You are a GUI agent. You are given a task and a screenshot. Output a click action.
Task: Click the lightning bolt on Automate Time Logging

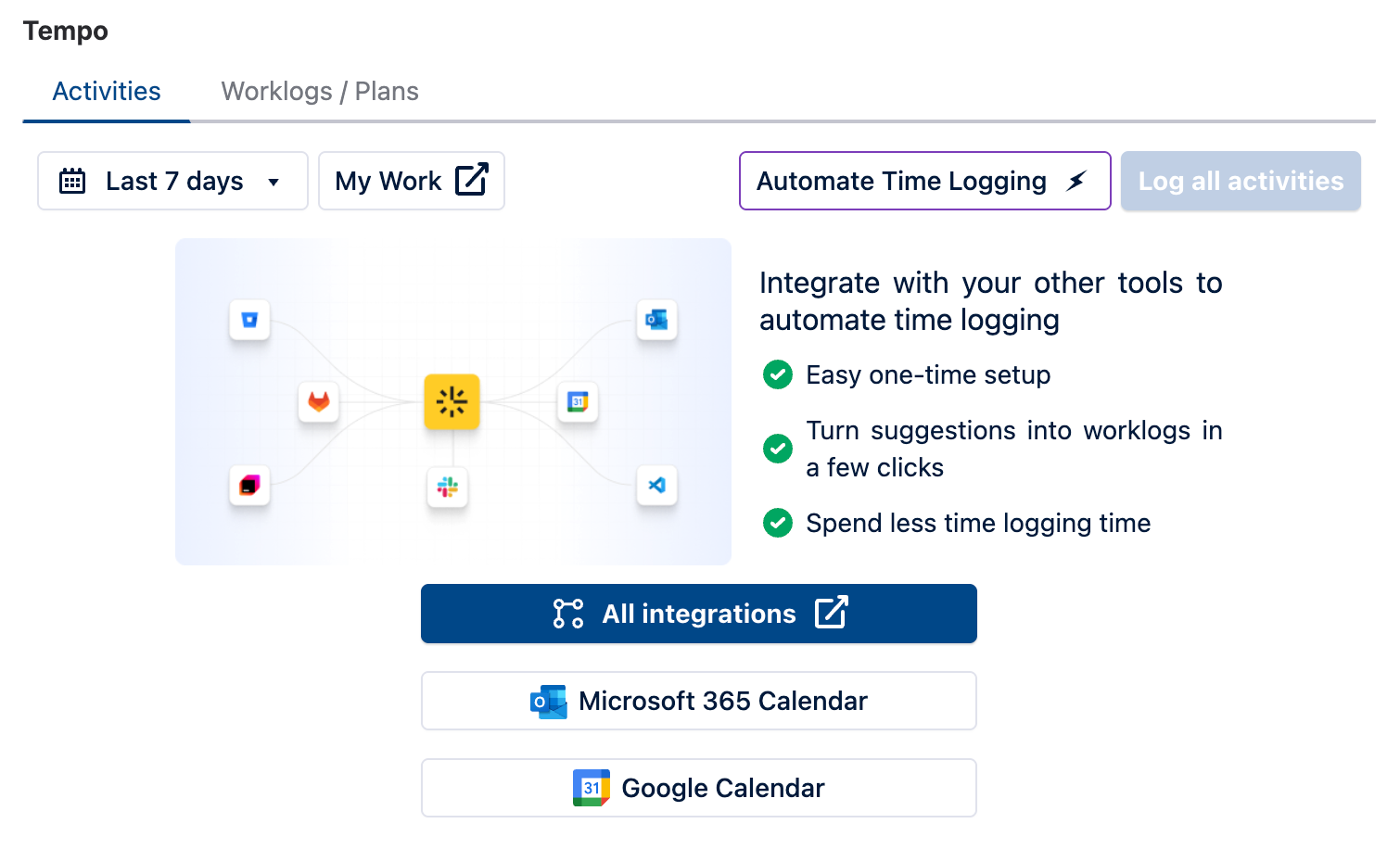(x=1075, y=182)
